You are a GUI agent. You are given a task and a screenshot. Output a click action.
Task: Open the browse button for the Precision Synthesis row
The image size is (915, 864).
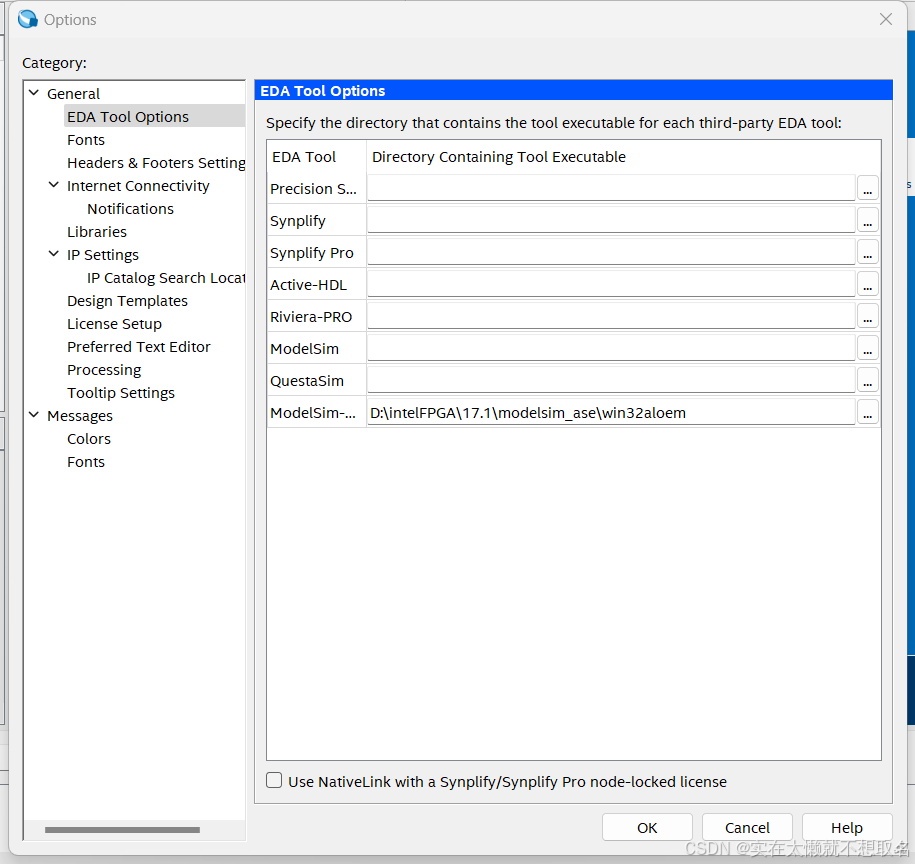(x=868, y=188)
